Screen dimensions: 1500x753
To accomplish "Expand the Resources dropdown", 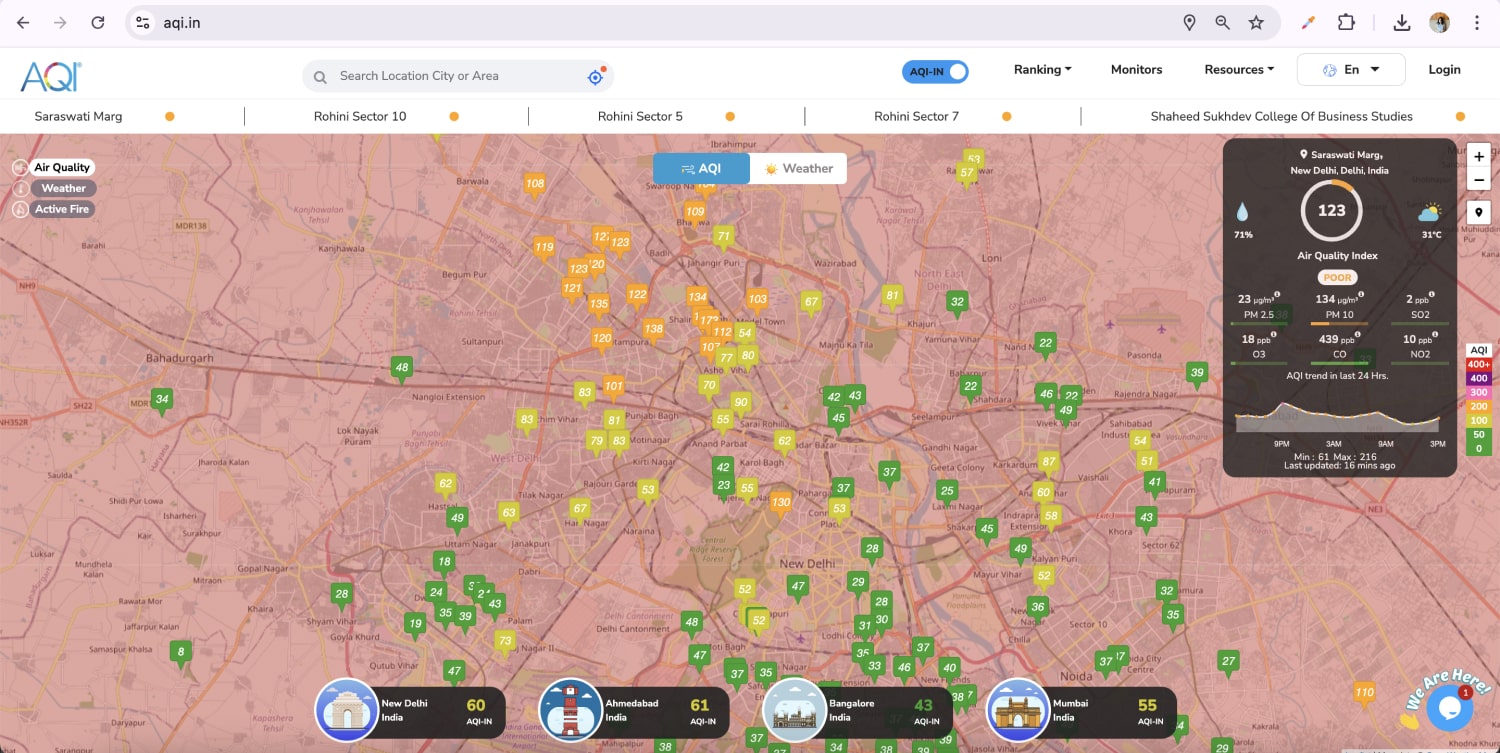I will (x=1239, y=70).
